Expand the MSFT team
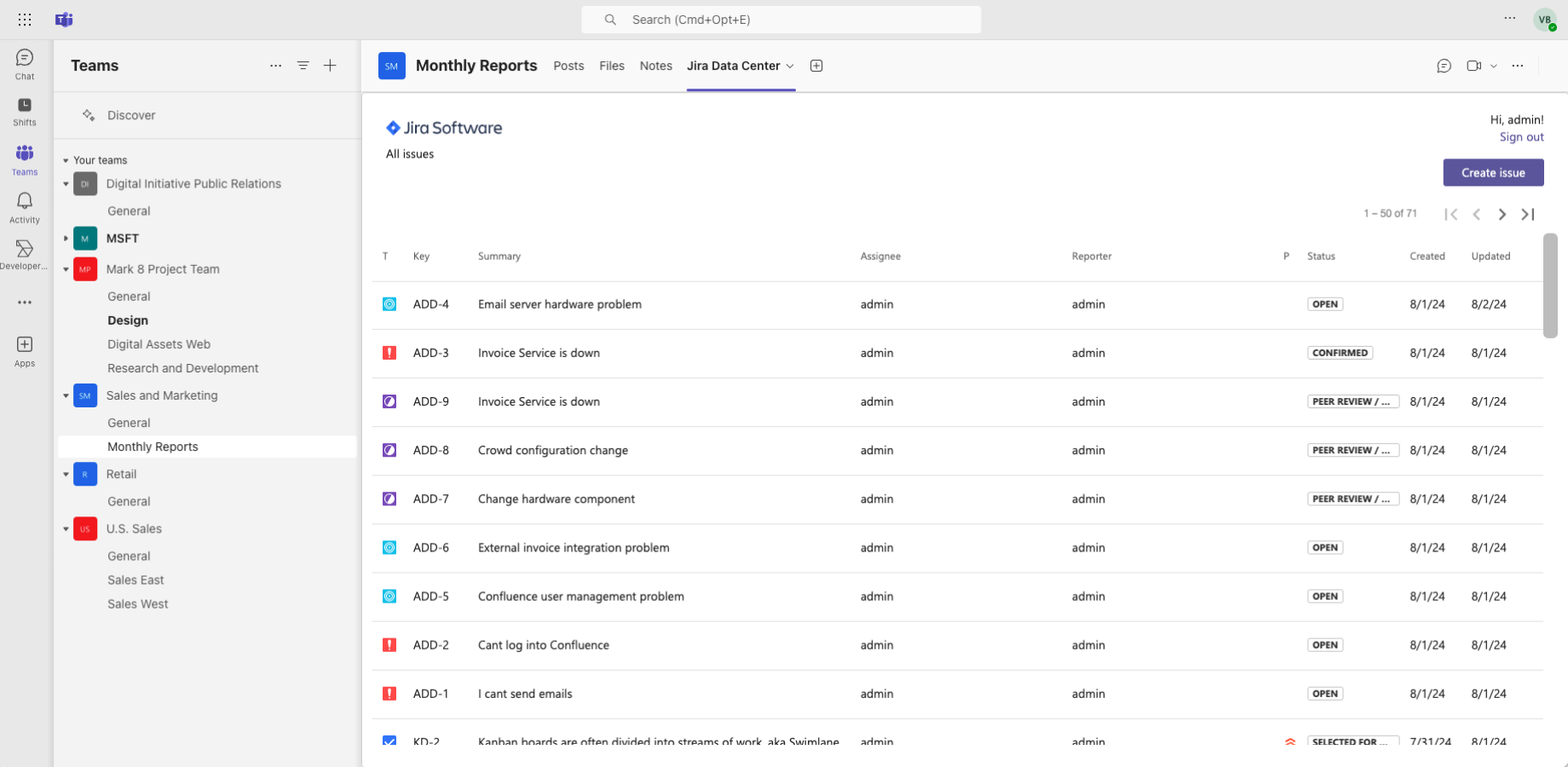This screenshot has width=1568, height=767. click(66, 239)
